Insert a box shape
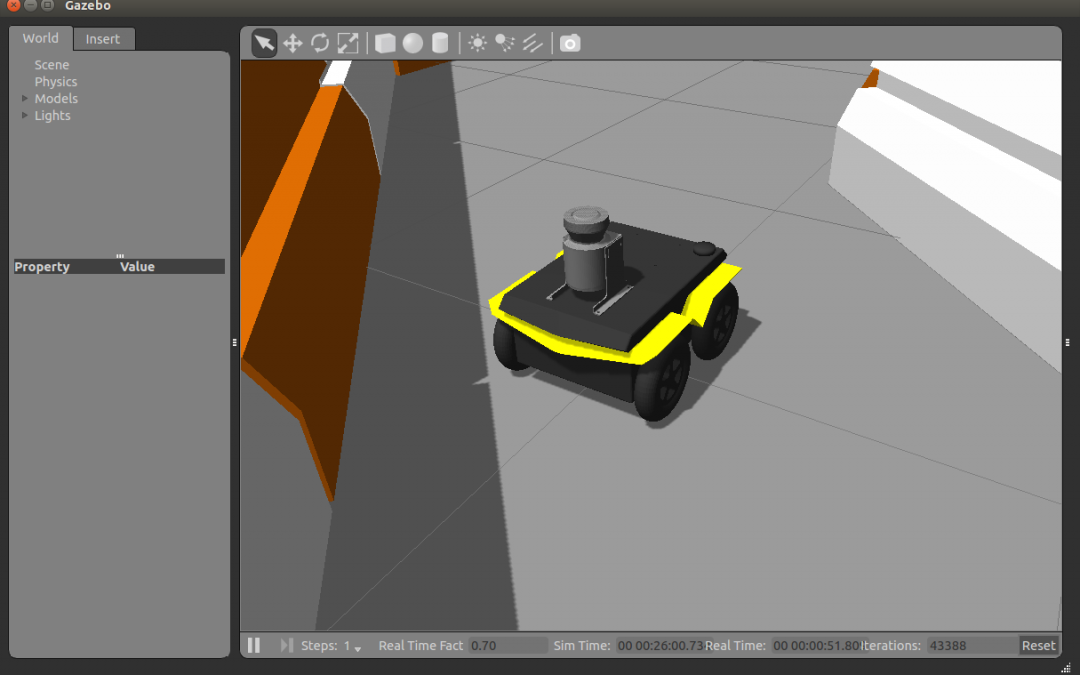This screenshot has height=675, width=1080. [385, 43]
